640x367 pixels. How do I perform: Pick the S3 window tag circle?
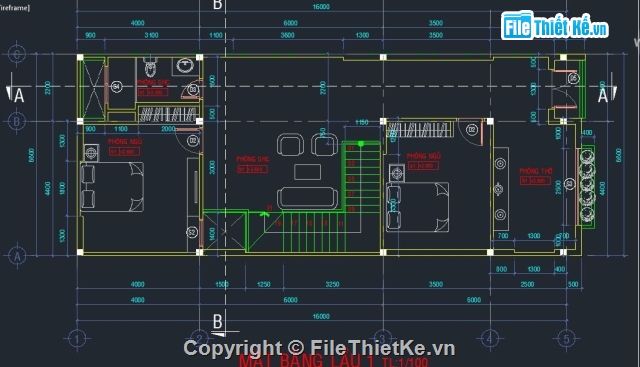tap(569, 183)
